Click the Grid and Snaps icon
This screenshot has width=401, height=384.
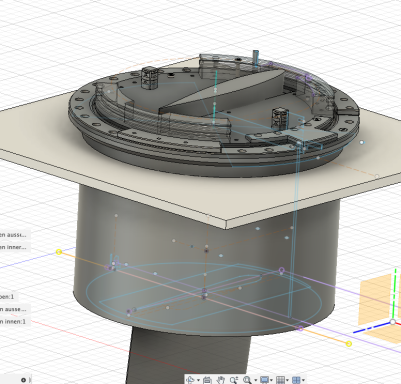click(281, 380)
